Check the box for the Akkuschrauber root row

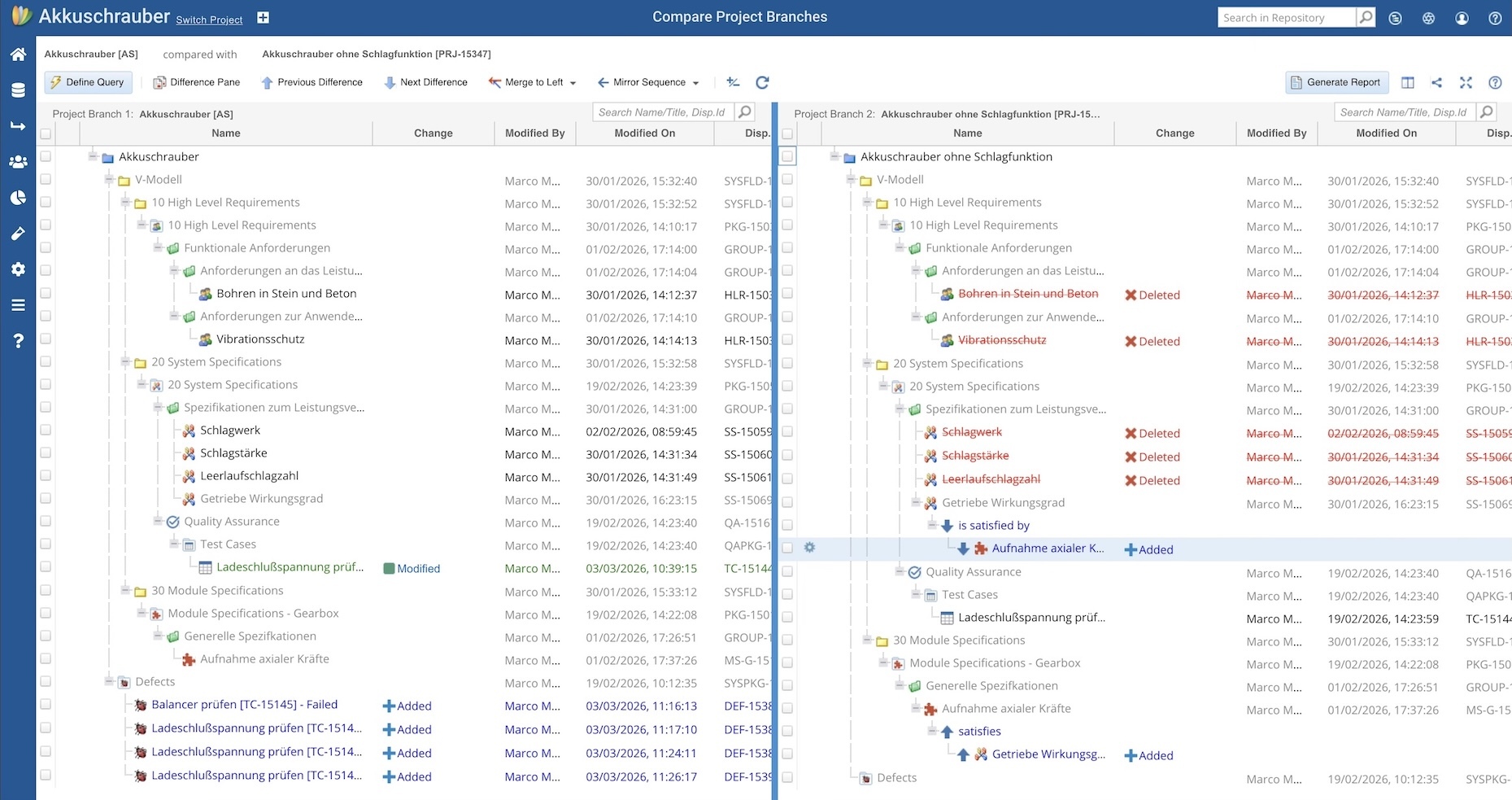click(46, 156)
